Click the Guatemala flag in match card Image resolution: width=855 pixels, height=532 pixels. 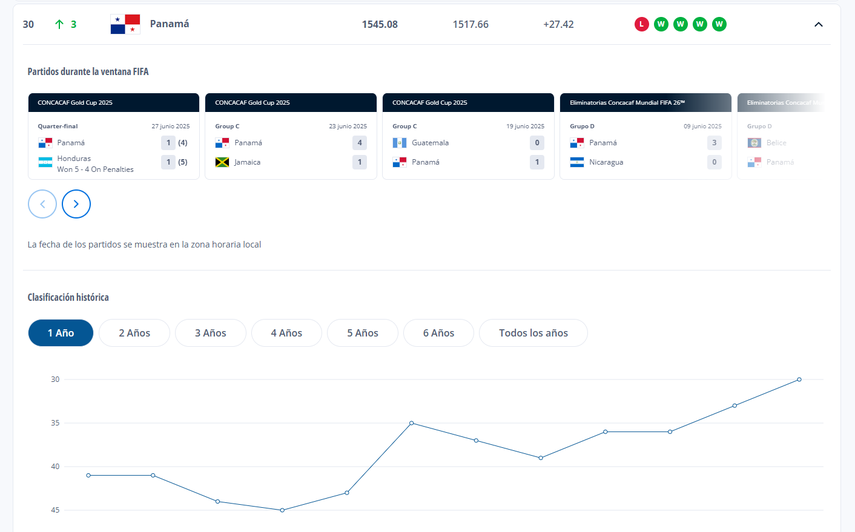(x=400, y=143)
